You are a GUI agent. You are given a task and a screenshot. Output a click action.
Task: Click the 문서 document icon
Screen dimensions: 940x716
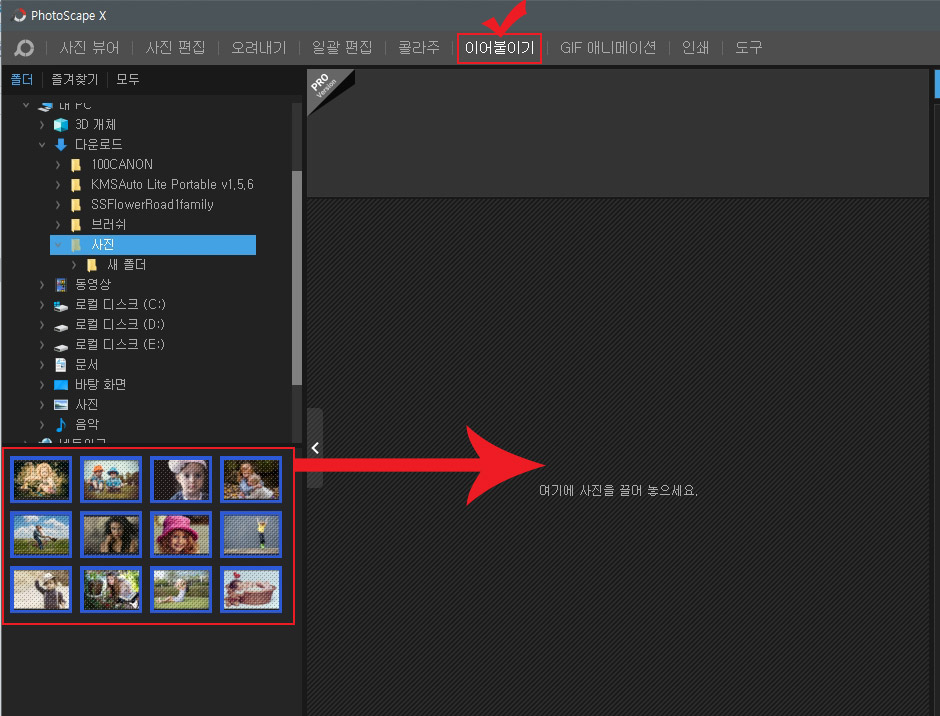(x=61, y=365)
